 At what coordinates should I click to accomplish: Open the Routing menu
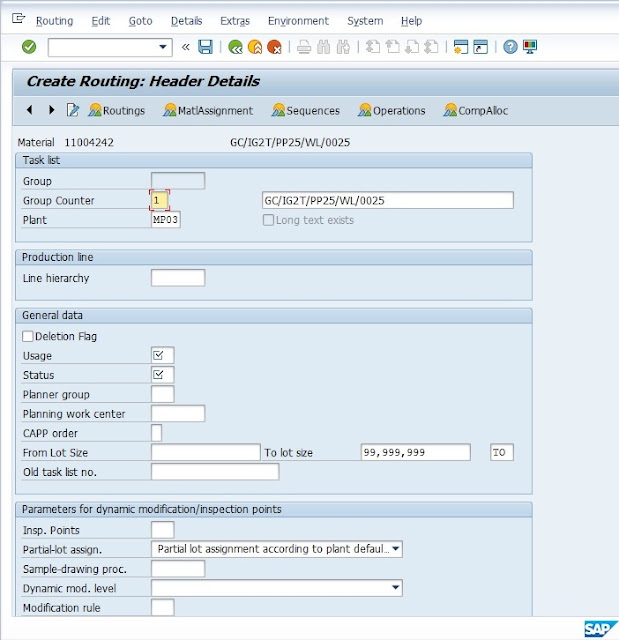point(55,21)
